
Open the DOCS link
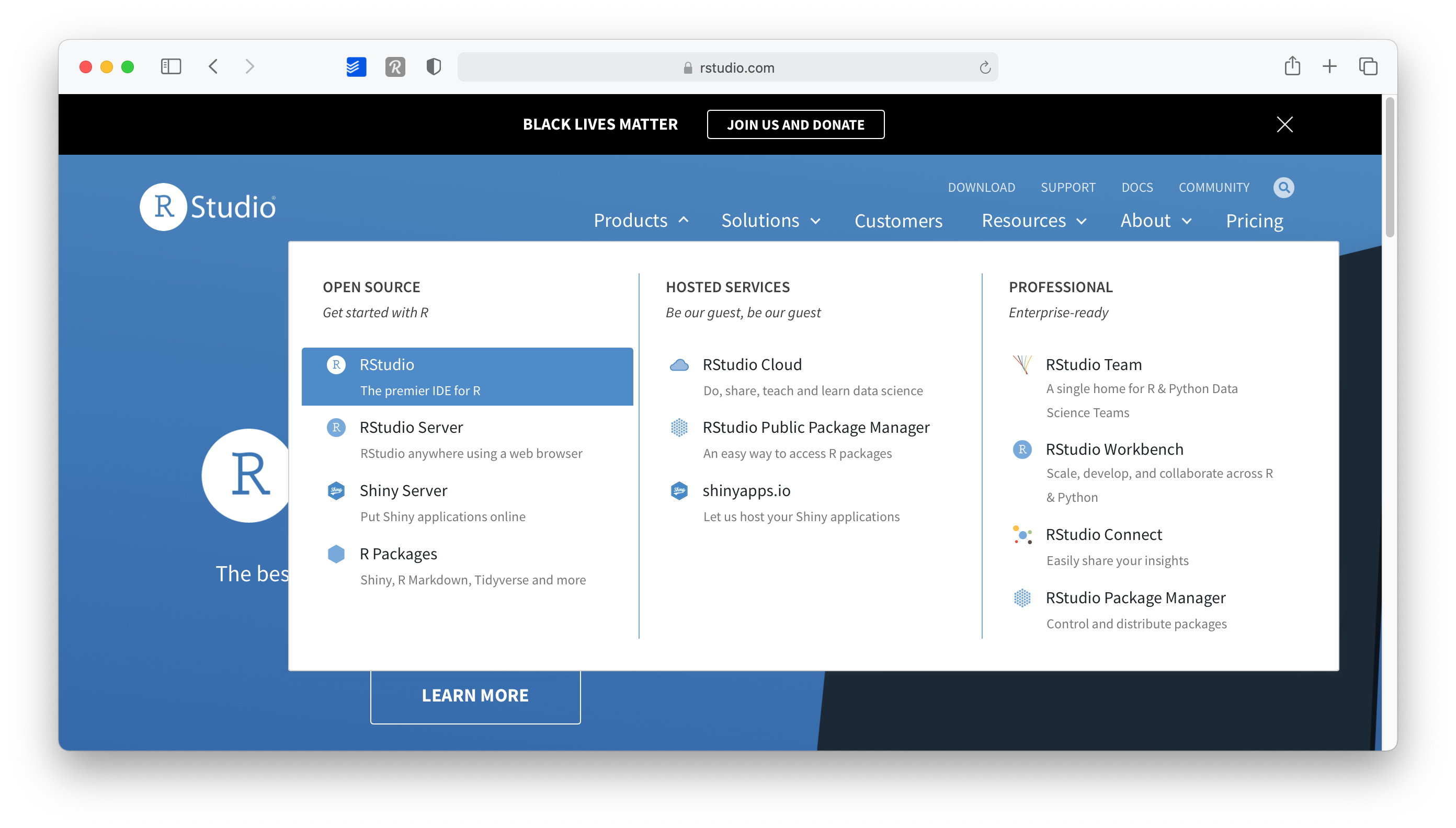coord(1136,187)
